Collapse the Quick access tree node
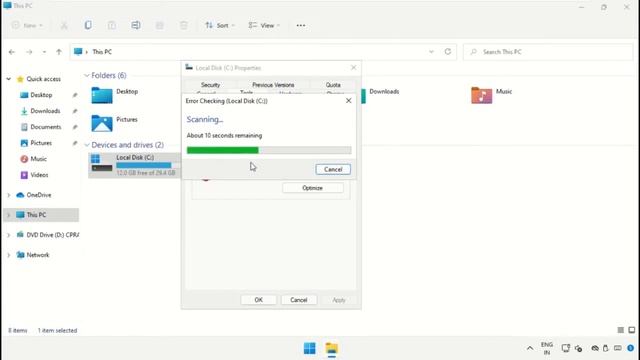Image resolution: width=640 pixels, height=360 pixels. click(9, 79)
